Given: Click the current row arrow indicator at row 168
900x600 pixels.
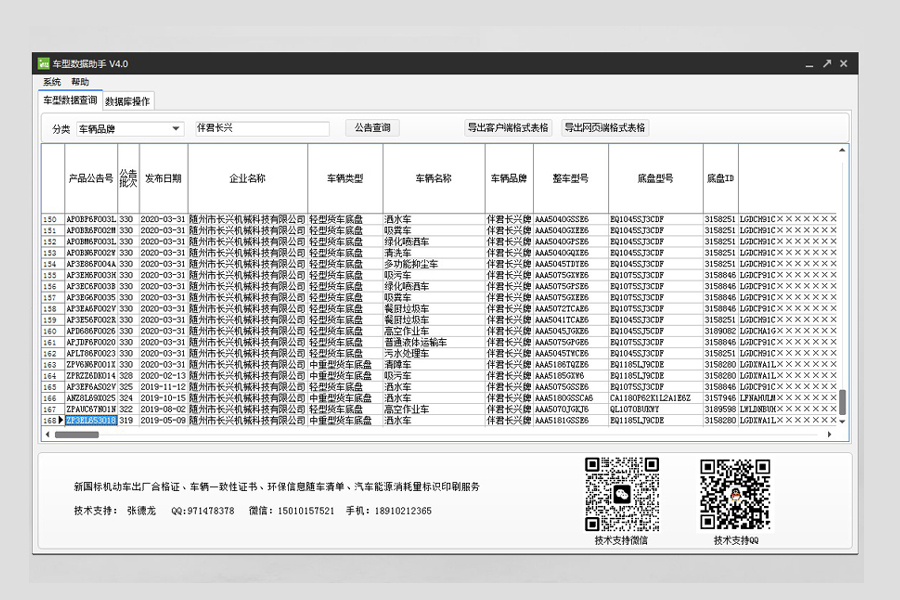Looking at the screenshot, I should tap(60, 421).
